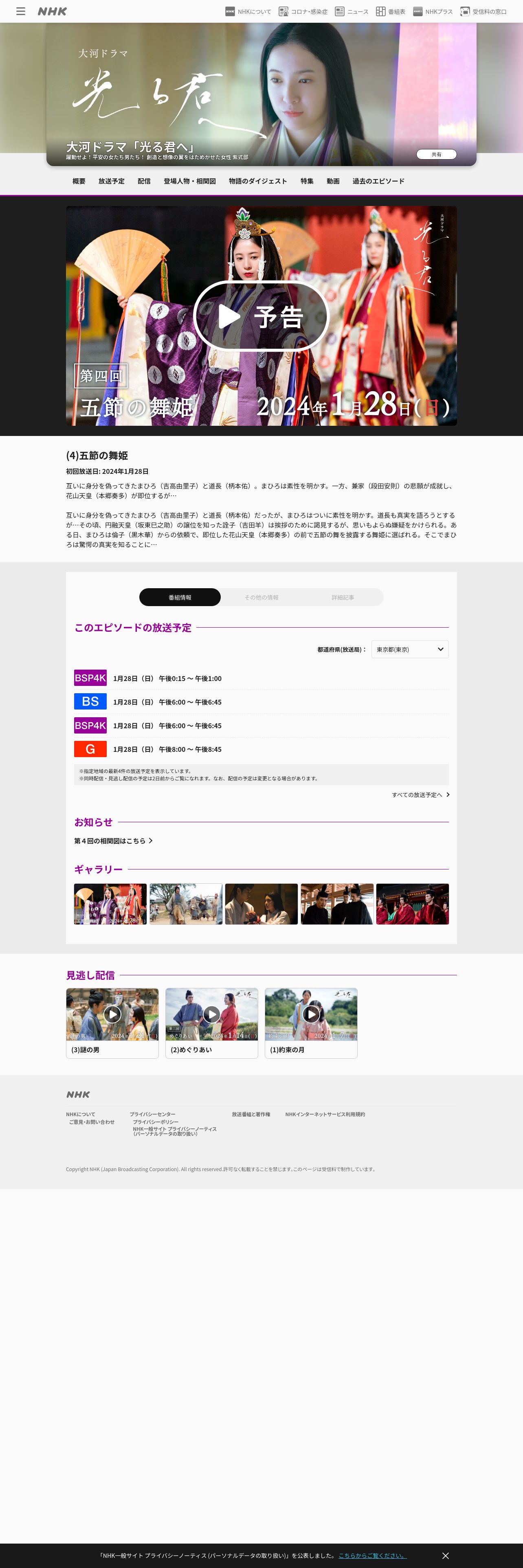Screen dimensions: 523x1568
Task: Open the 都道府県 東京都 dropdown
Action: coord(410,650)
